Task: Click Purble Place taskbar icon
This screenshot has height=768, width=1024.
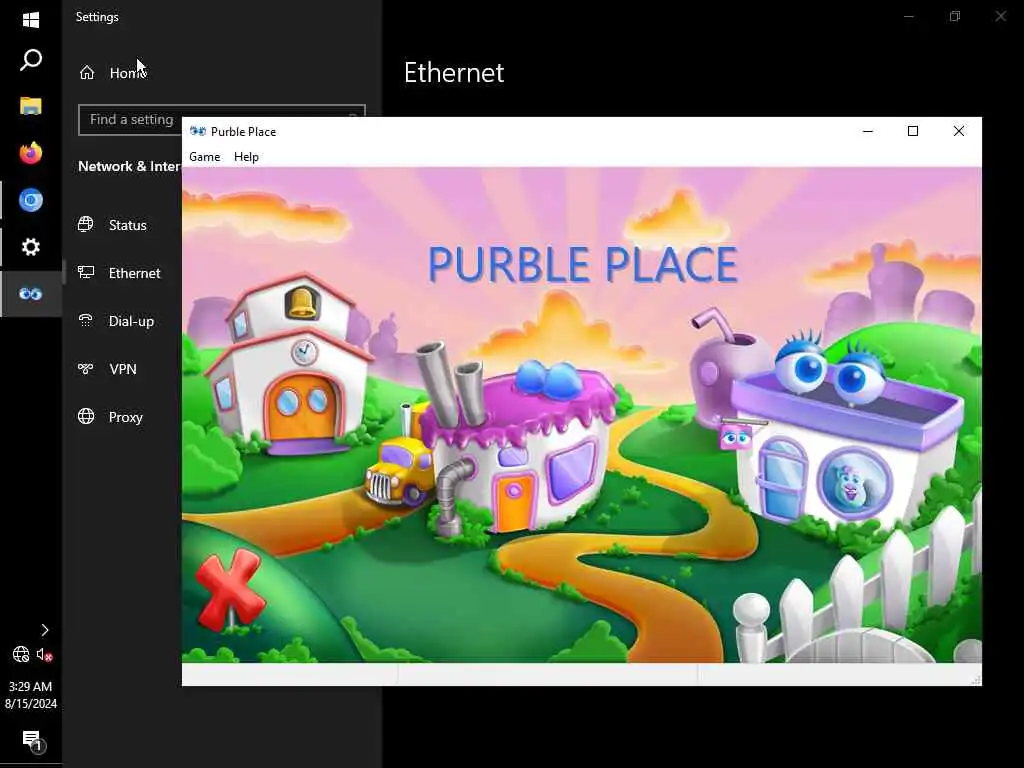Action: (31, 294)
